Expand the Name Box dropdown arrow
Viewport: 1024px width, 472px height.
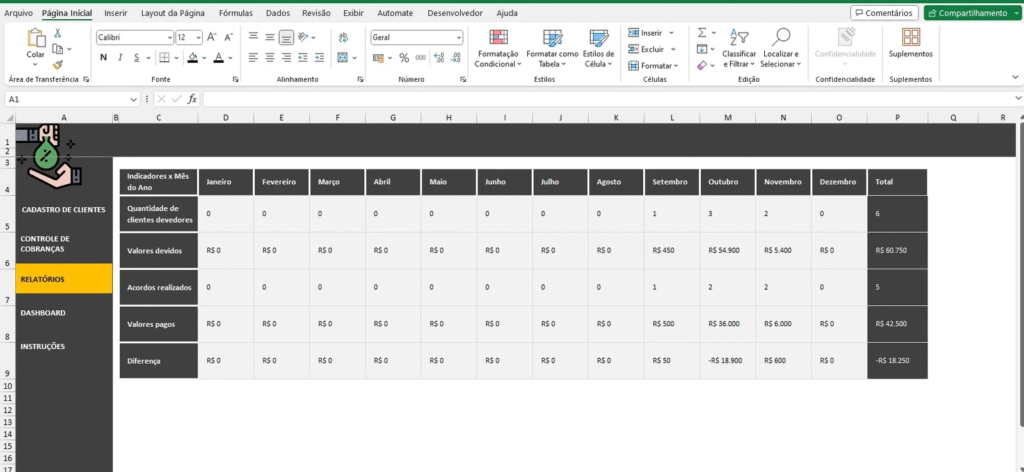(x=134, y=99)
